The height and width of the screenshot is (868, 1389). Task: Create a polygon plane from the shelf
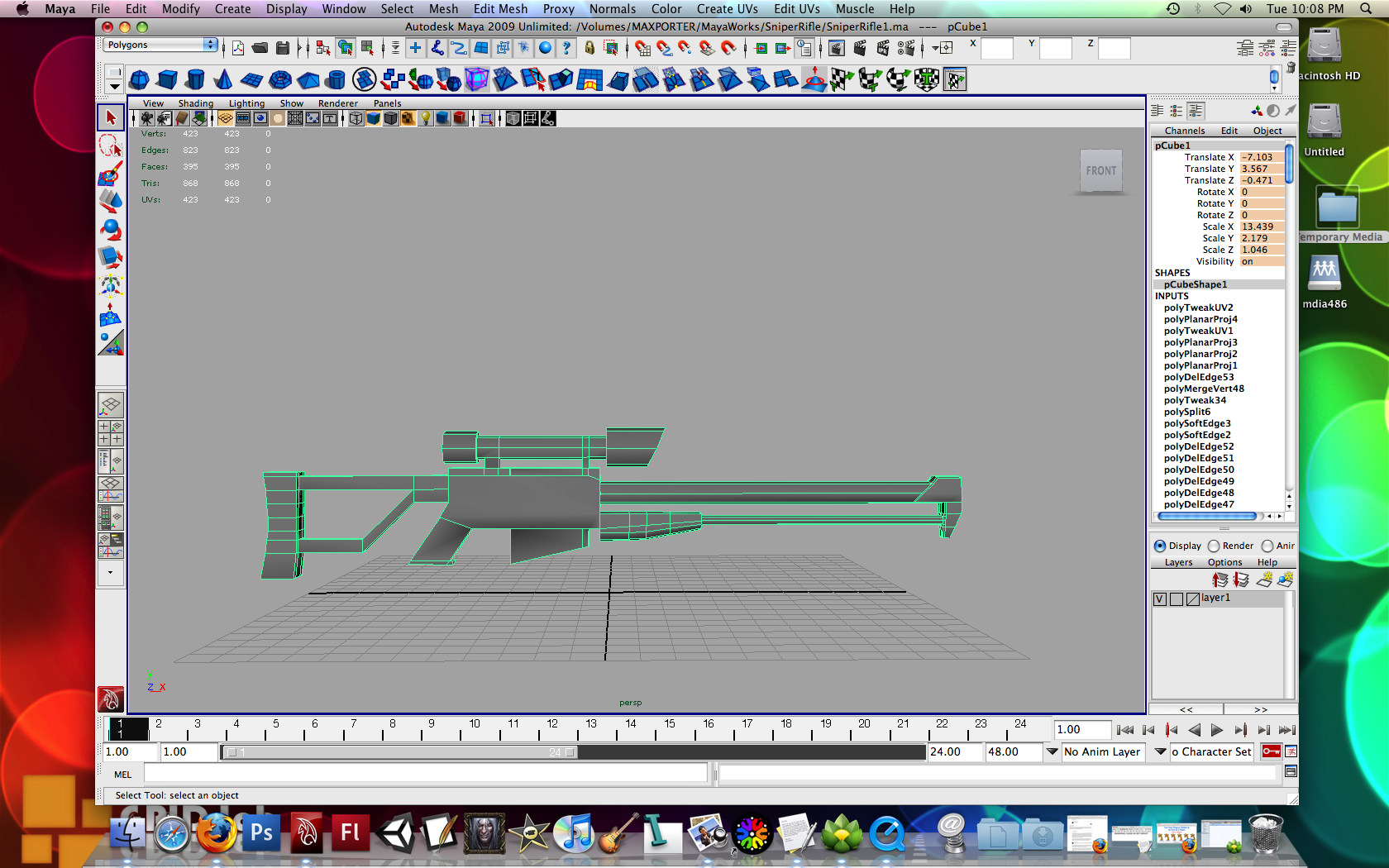[x=251, y=79]
